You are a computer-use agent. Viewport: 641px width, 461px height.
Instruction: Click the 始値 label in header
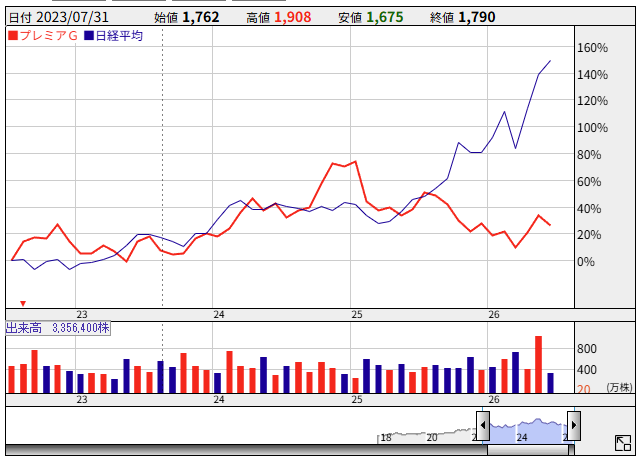[166, 18]
